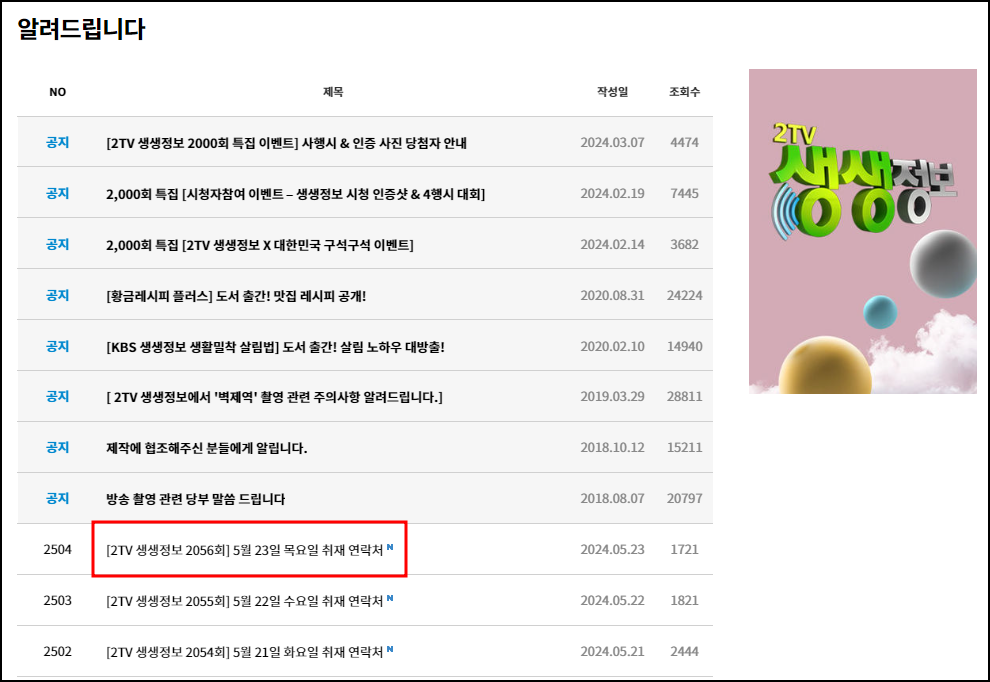Image resolution: width=990 pixels, height=682 pixels.
Task: Open the '벽제역' 촬영 관련 주의사항 notice
Action: click(x=274, y=397)
